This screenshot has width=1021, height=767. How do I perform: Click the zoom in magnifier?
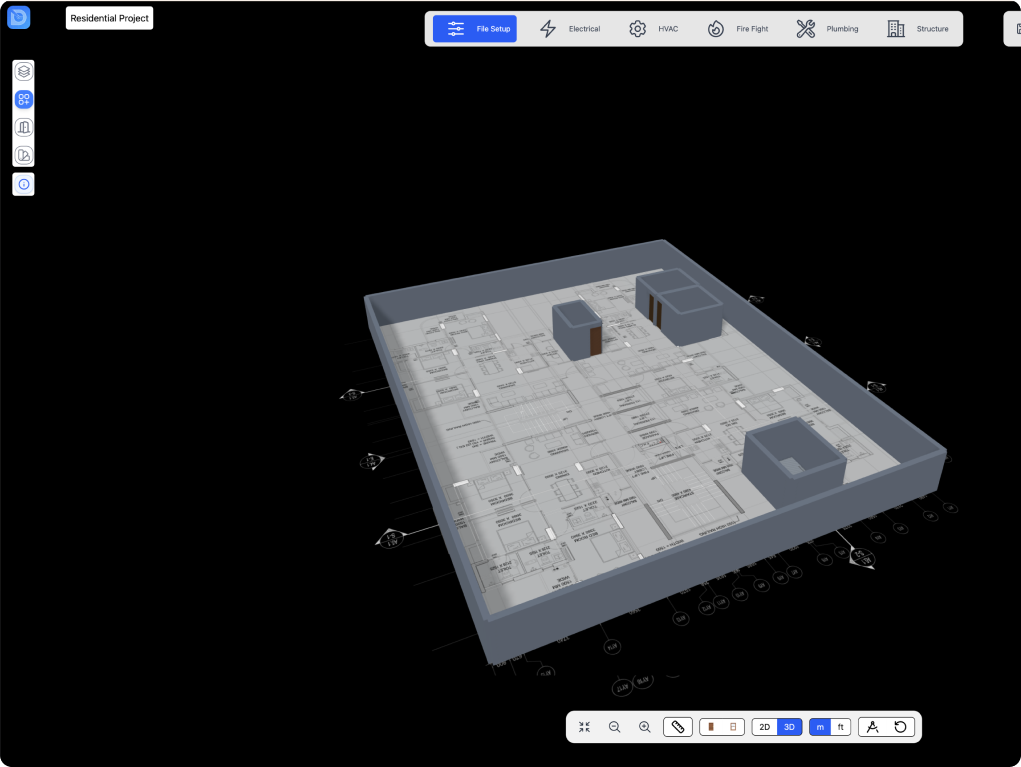(x=645, y=727)
